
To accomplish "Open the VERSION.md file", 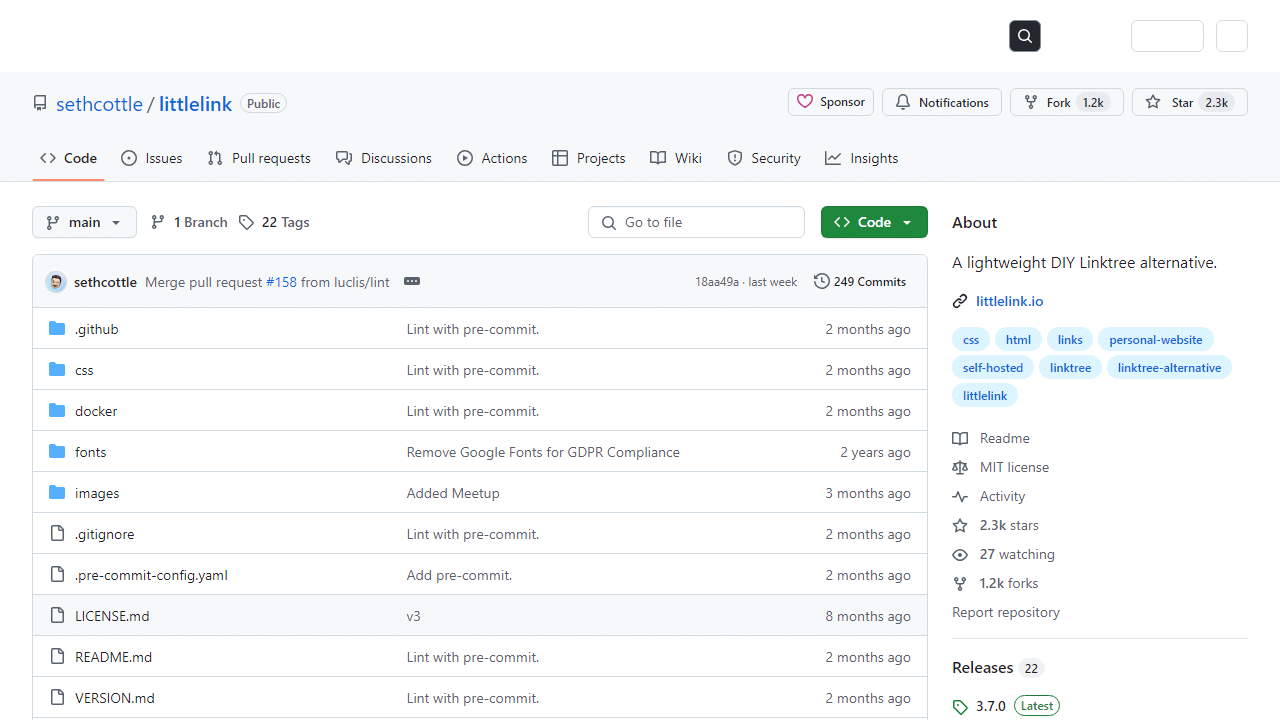I will click(x=115, y=698).
